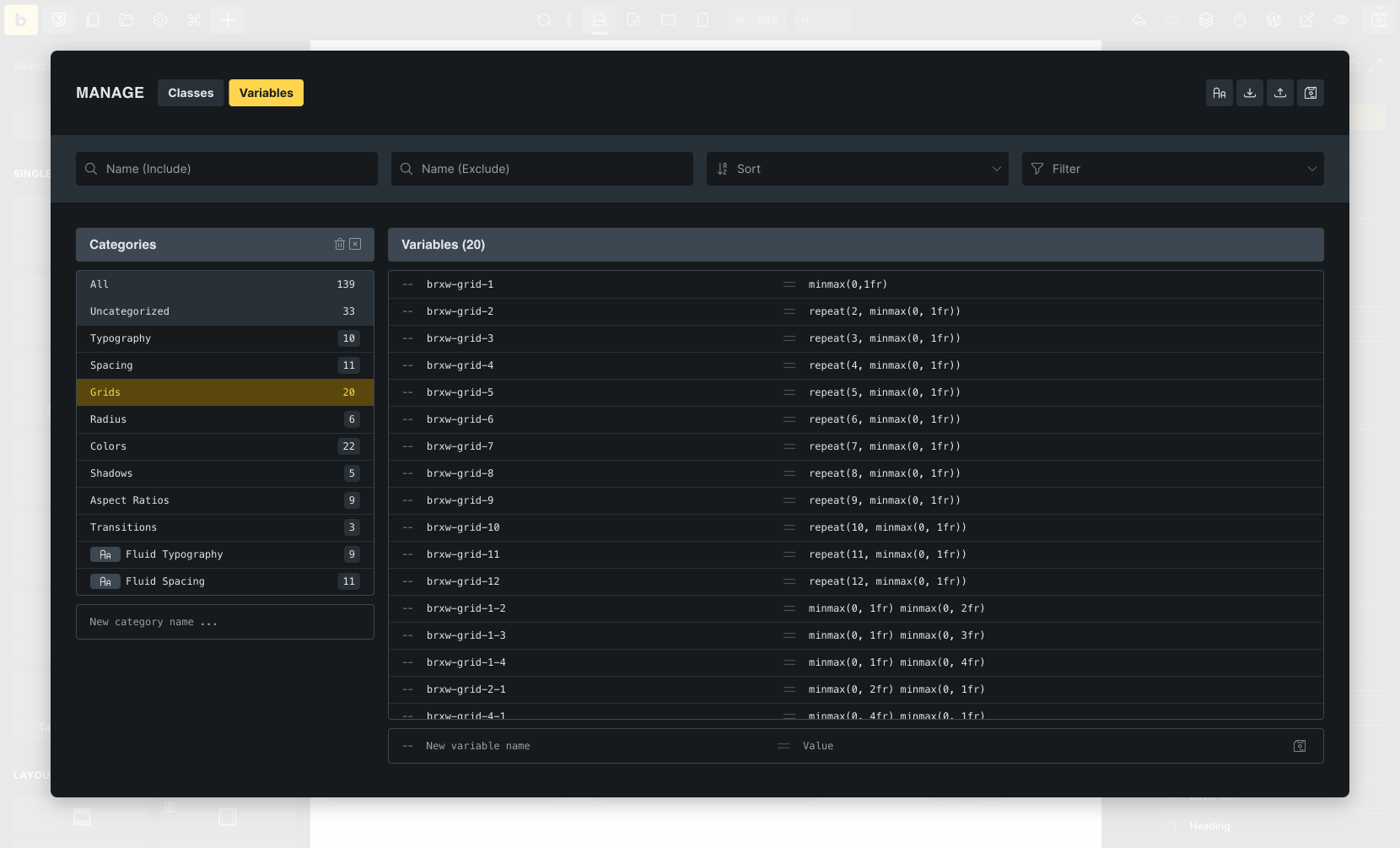Focus the Name (Include) search field
The height and width of the screenshot is (848, 1400).
(236, 169)
